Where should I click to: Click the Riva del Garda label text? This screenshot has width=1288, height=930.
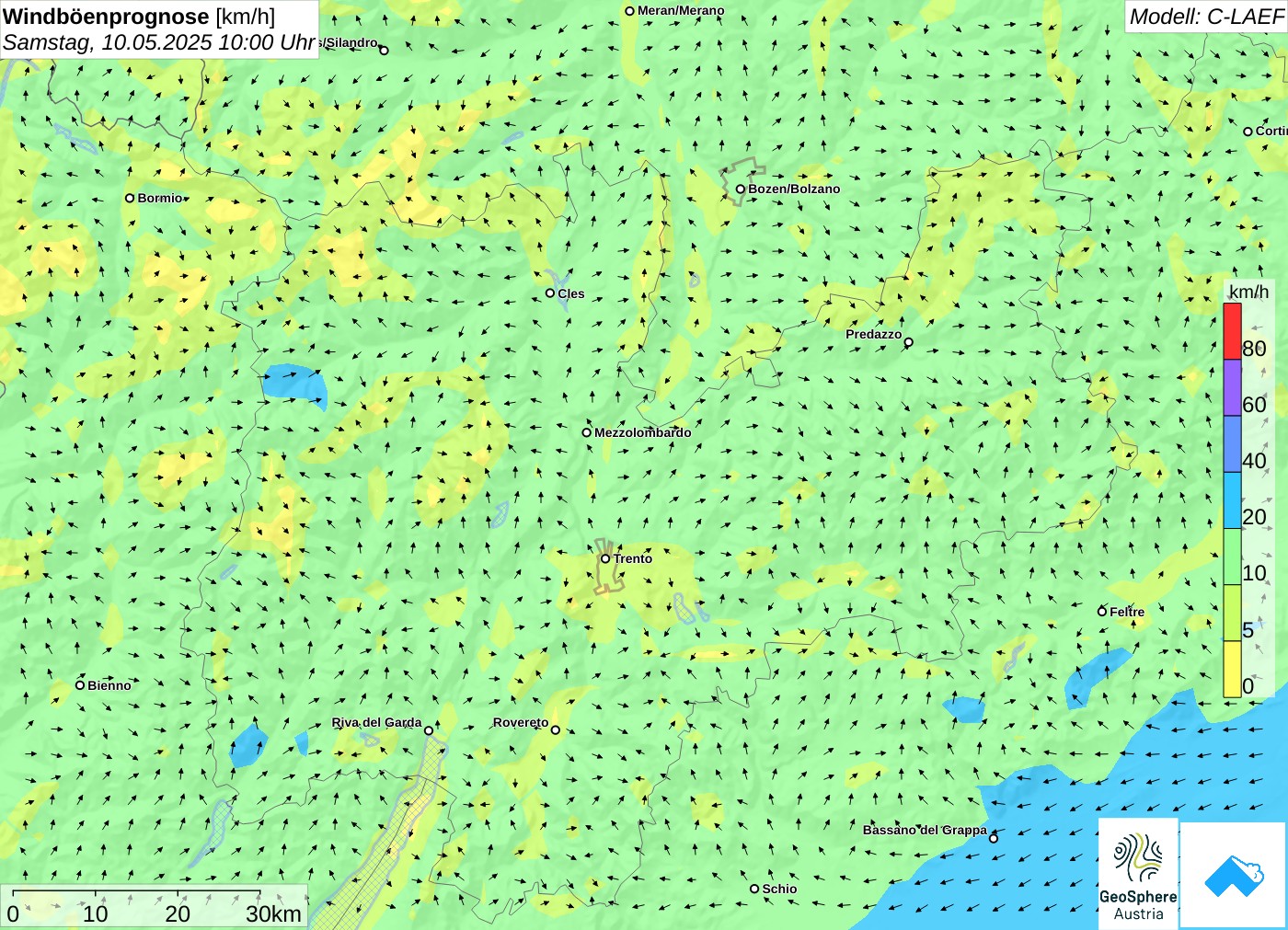click(376, 722)
